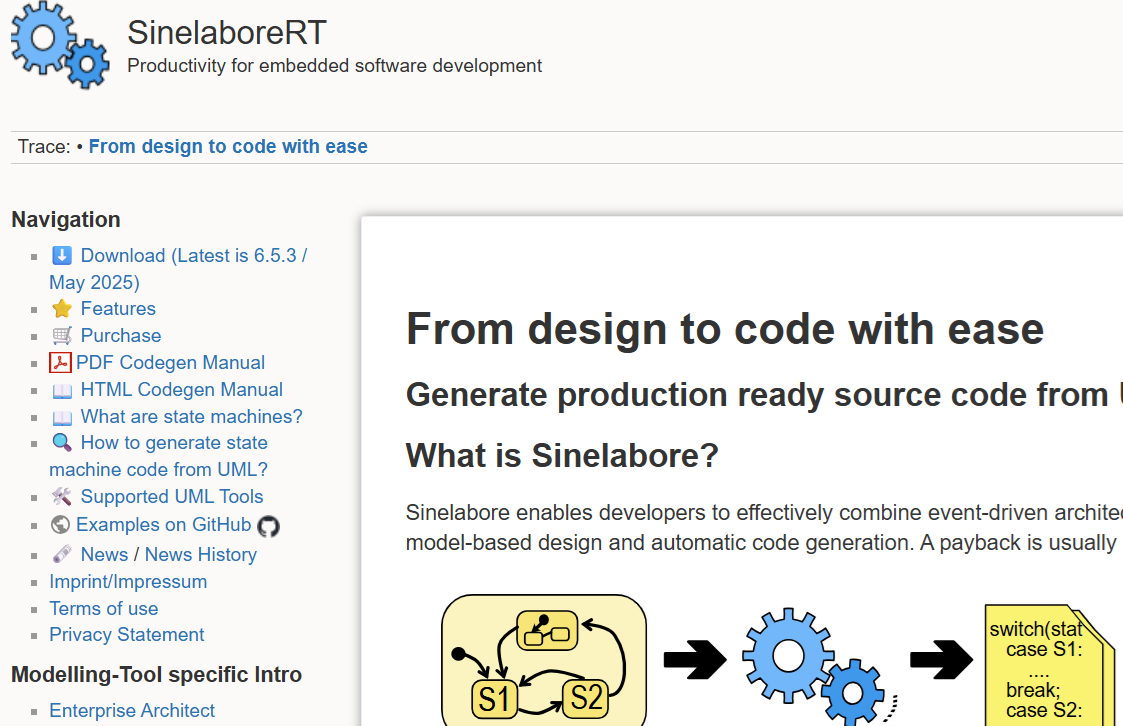1123x726 pixels.
Task: Click the main heading From design to code with ease
Action: (x=725, y=329)
